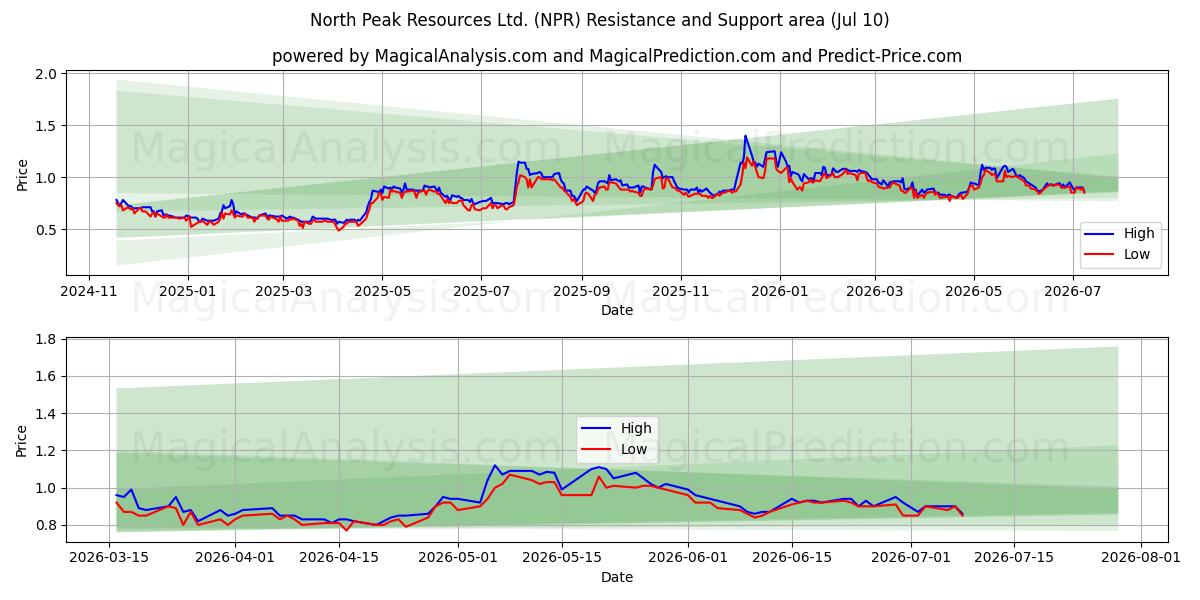Click the '2025-05' date tick

click(382, 291)
